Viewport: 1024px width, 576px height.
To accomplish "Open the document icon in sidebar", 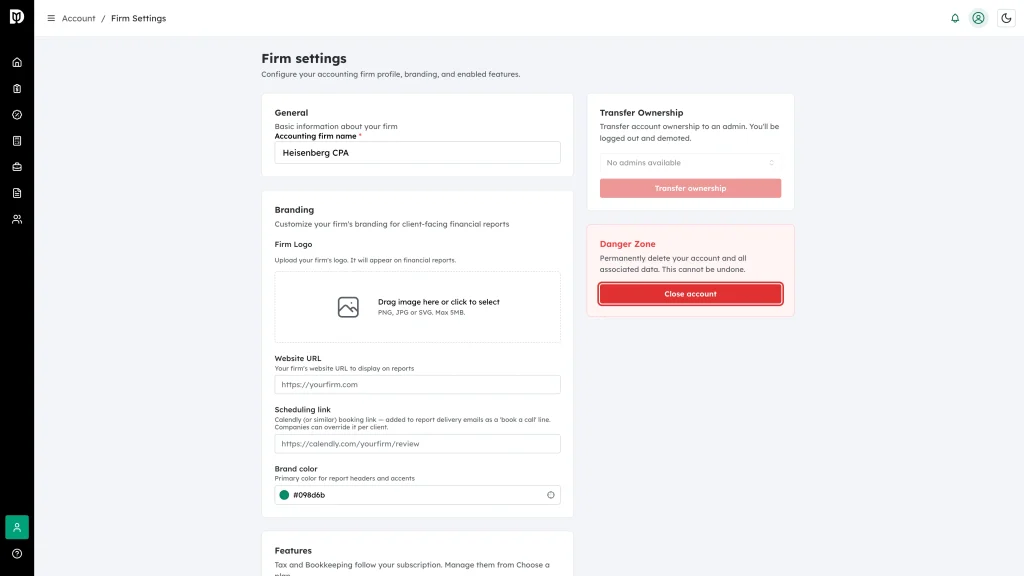I will coord(17,193).
